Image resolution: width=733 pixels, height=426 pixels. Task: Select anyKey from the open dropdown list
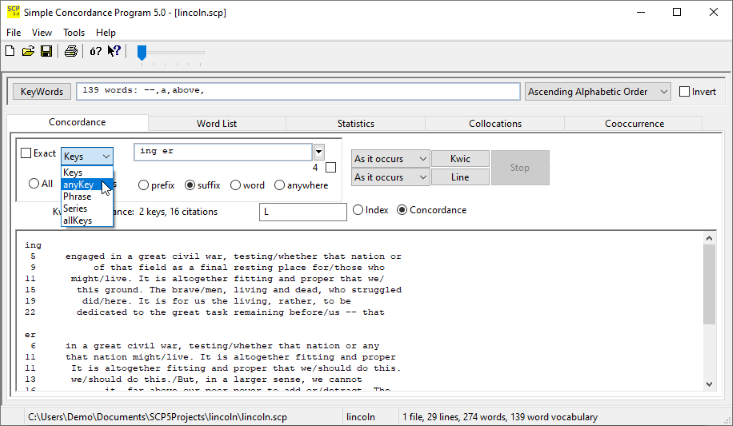pyautogui.click(x=79, y=185)
